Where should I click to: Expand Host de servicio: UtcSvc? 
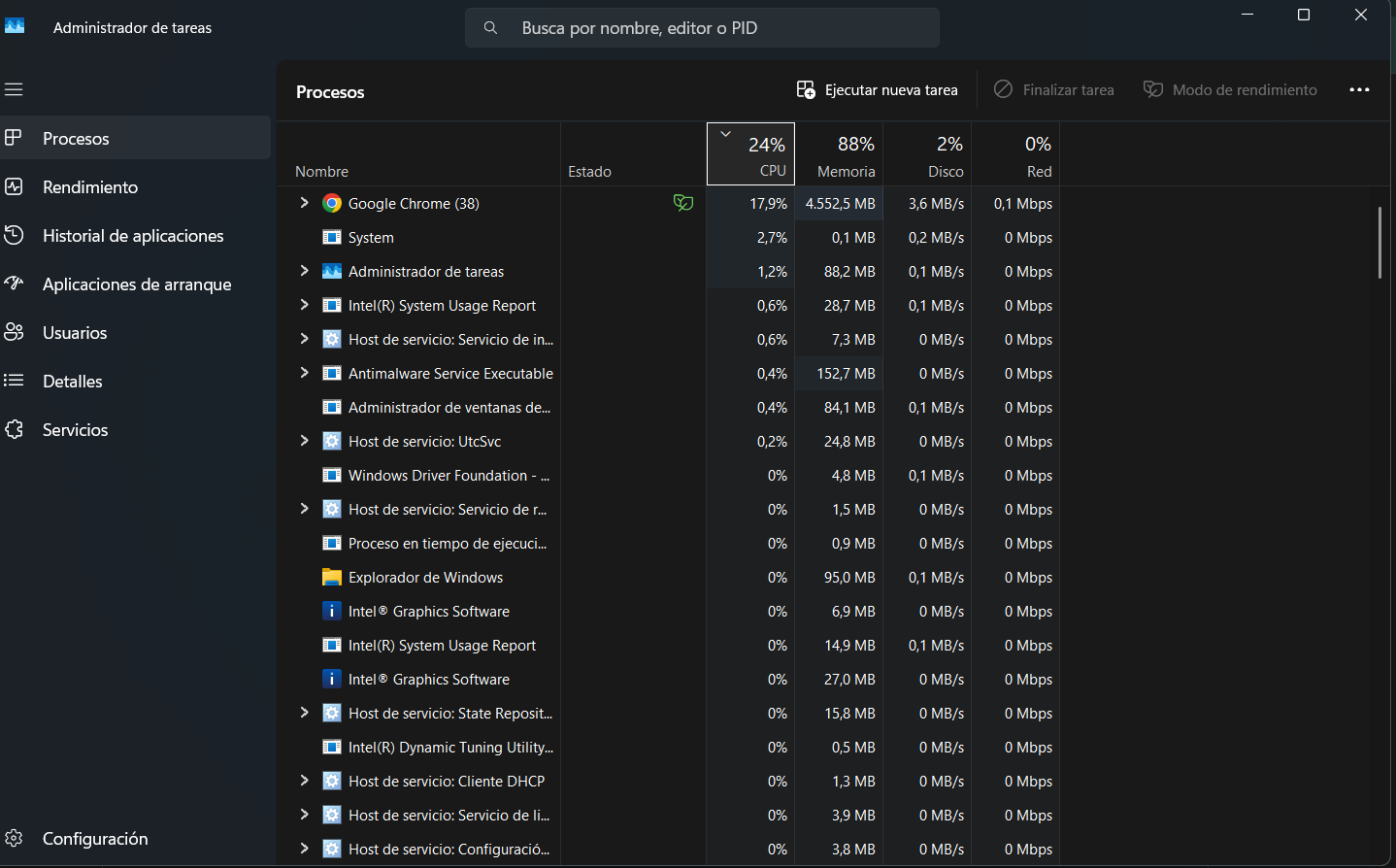(304, 441)
